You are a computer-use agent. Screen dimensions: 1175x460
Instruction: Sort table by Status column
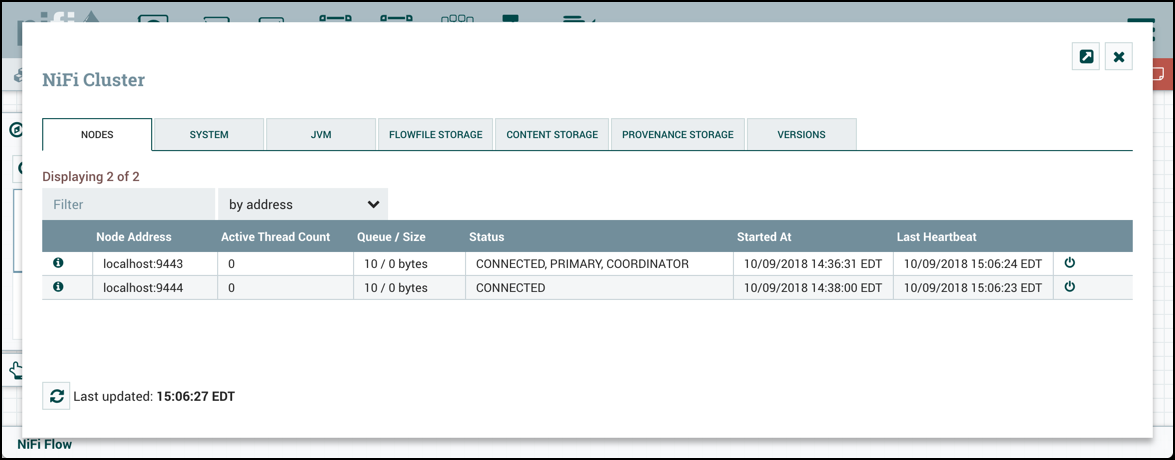pos(487,237)
